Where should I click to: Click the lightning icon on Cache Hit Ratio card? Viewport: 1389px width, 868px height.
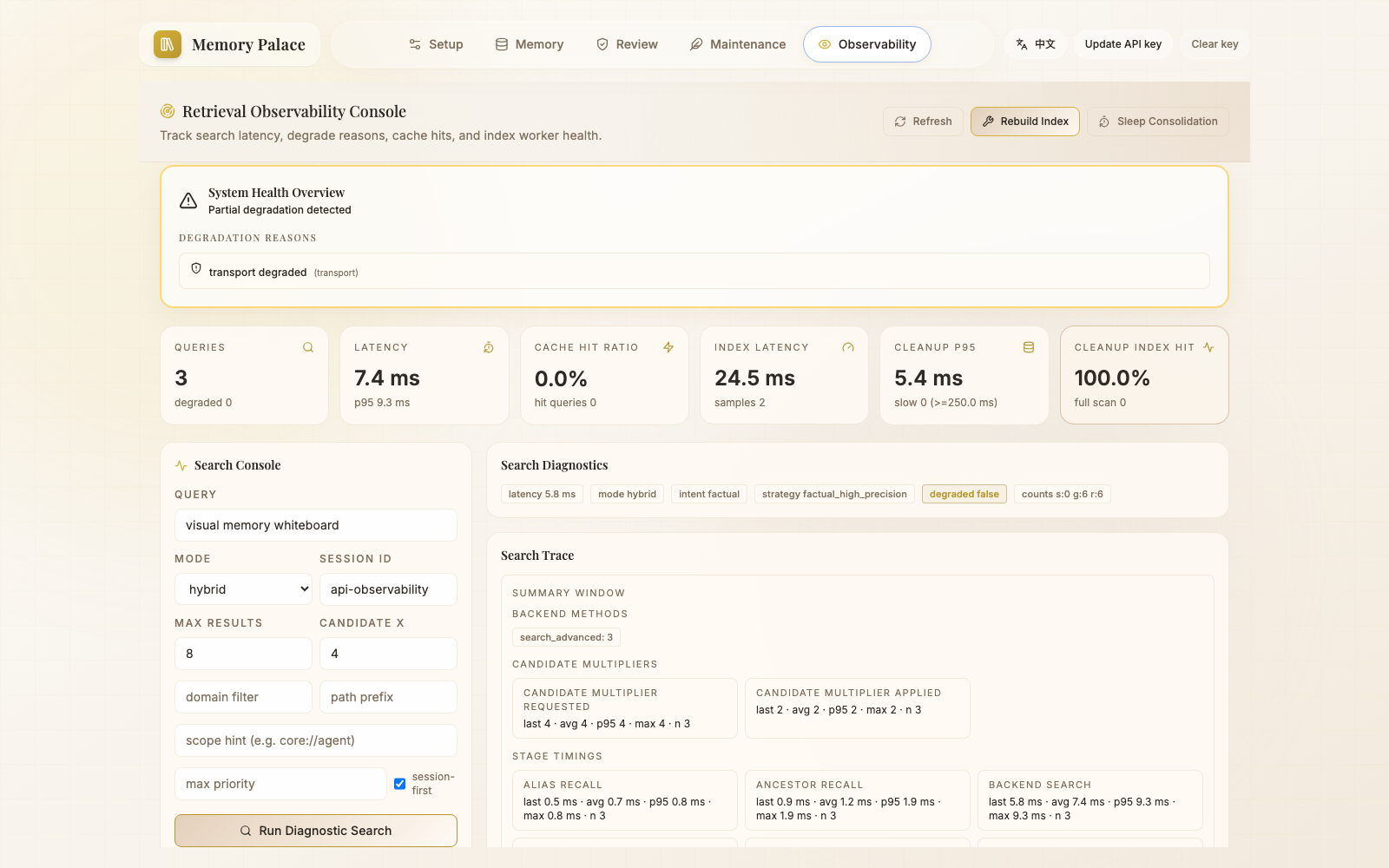pyautogui.click(x=668, y=347)
